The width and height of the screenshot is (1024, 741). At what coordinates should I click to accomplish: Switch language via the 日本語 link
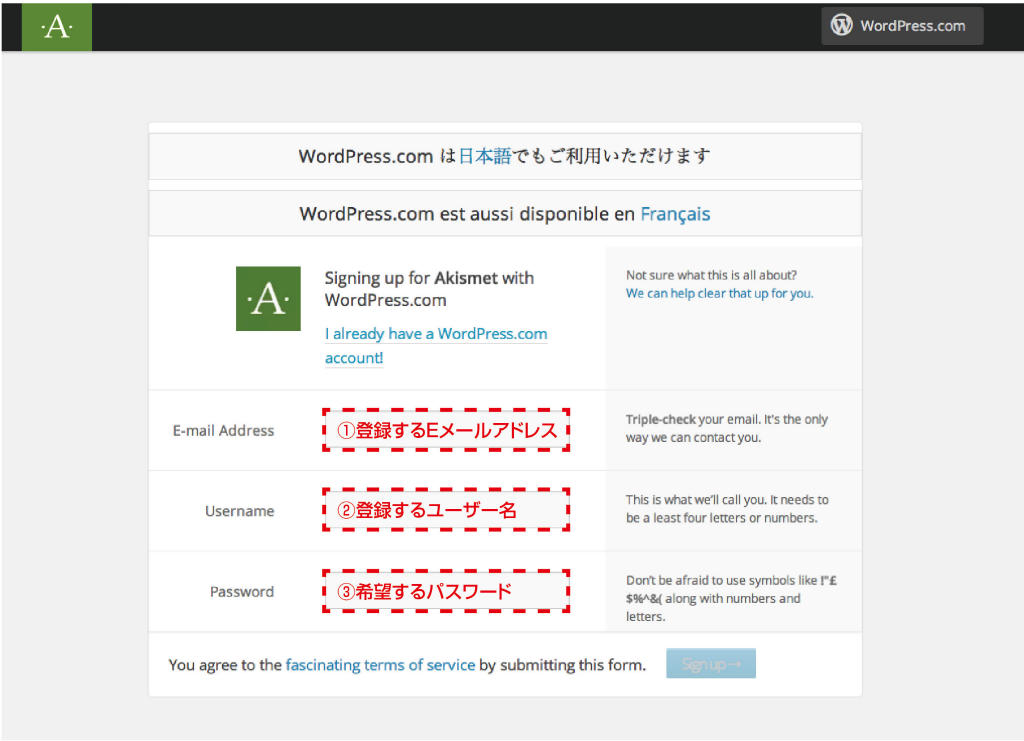[x=485, y=156]
